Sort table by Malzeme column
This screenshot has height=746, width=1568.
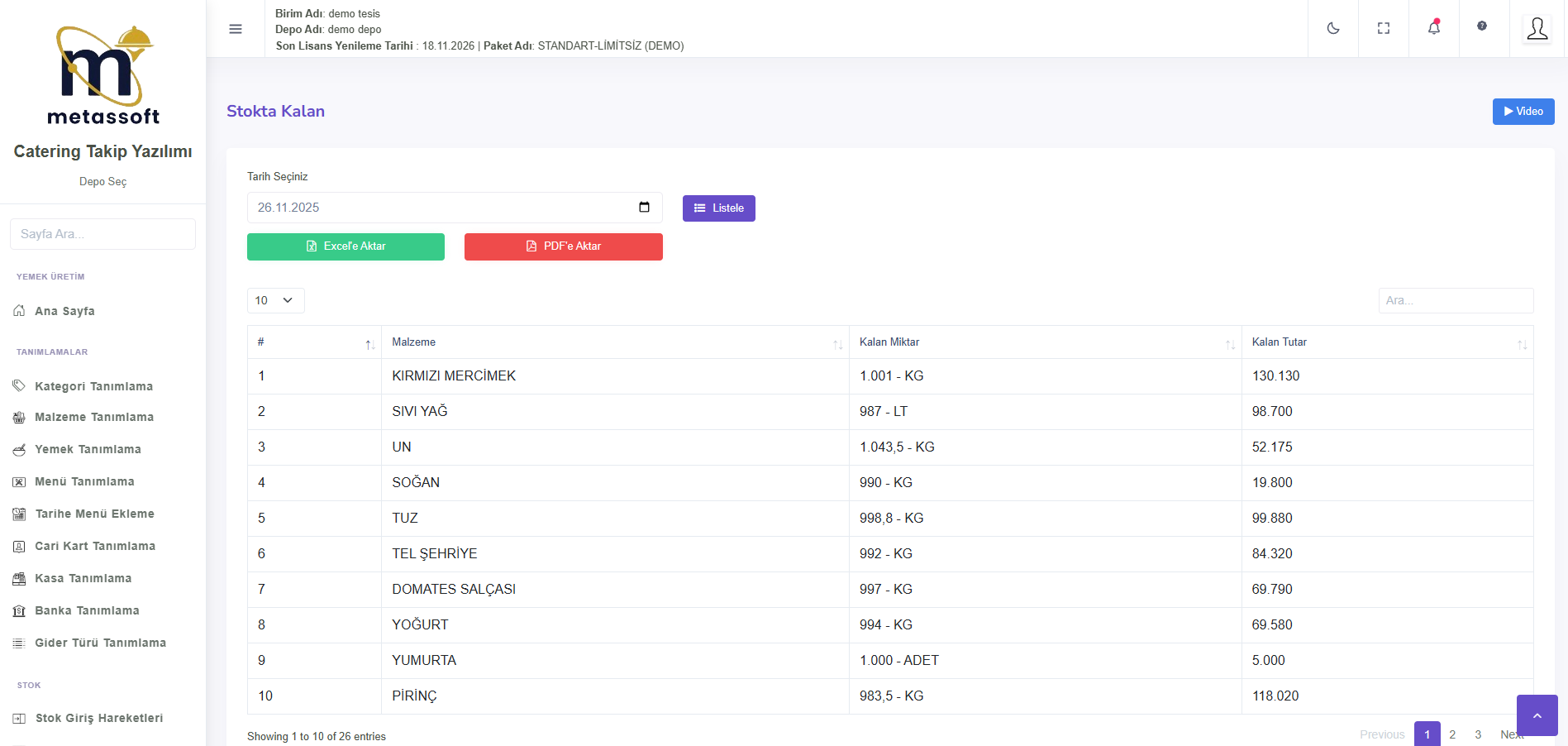(x=614, y=342)
